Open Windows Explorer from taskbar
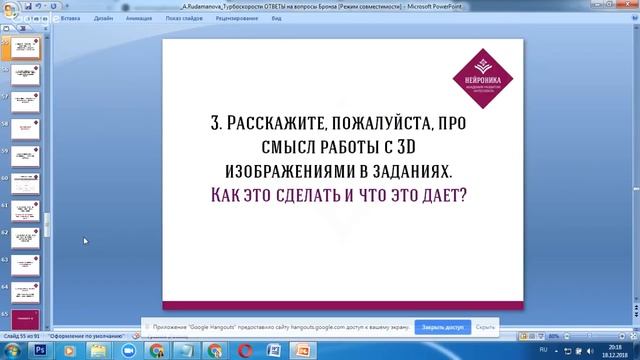This screenshot has width=640, height=360. coord(98,351)
